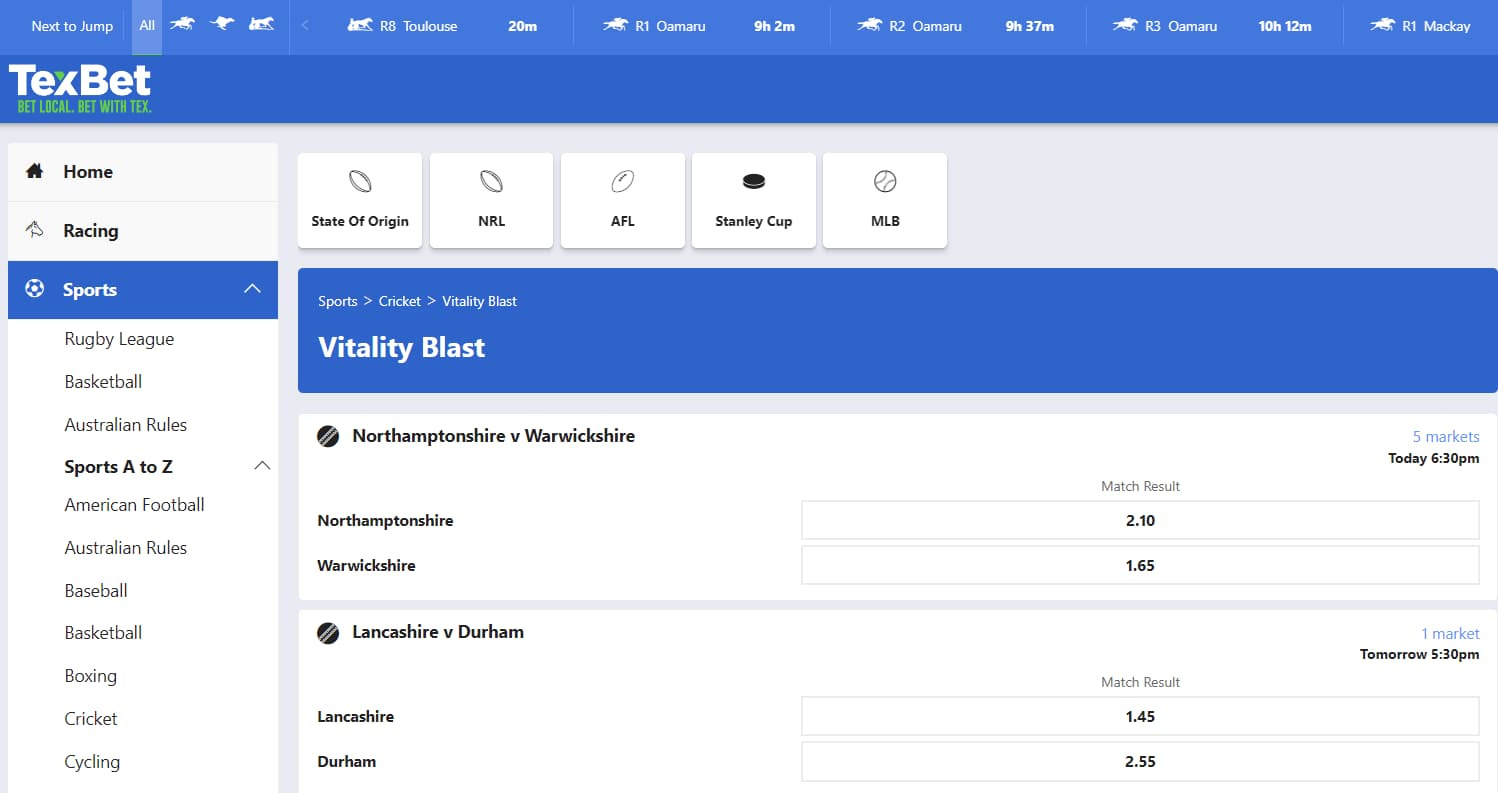Open Home in the sidebar
Viewport: 1498px width, 793px height.
(143, 172)
